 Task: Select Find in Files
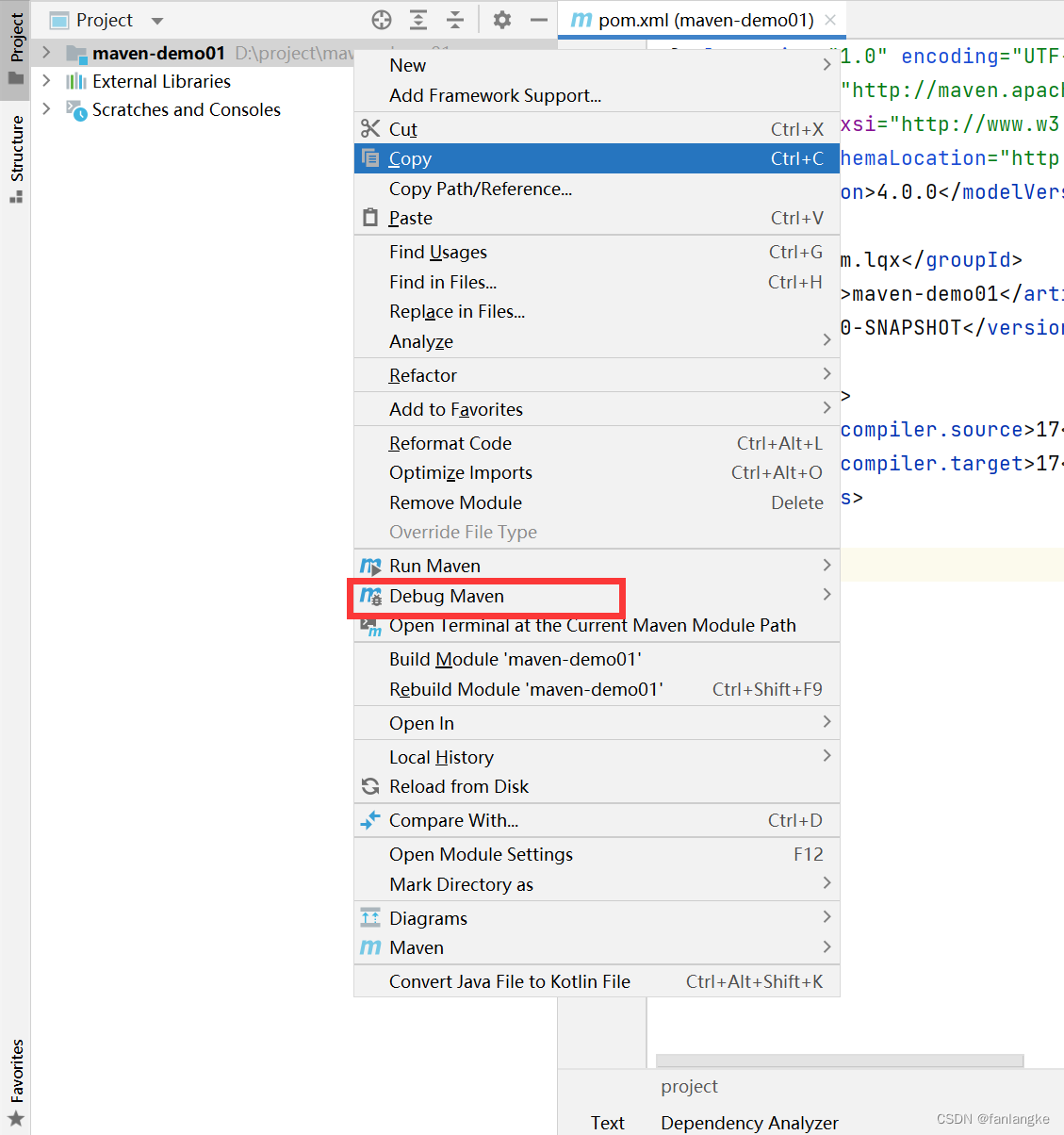coord(597,282)
